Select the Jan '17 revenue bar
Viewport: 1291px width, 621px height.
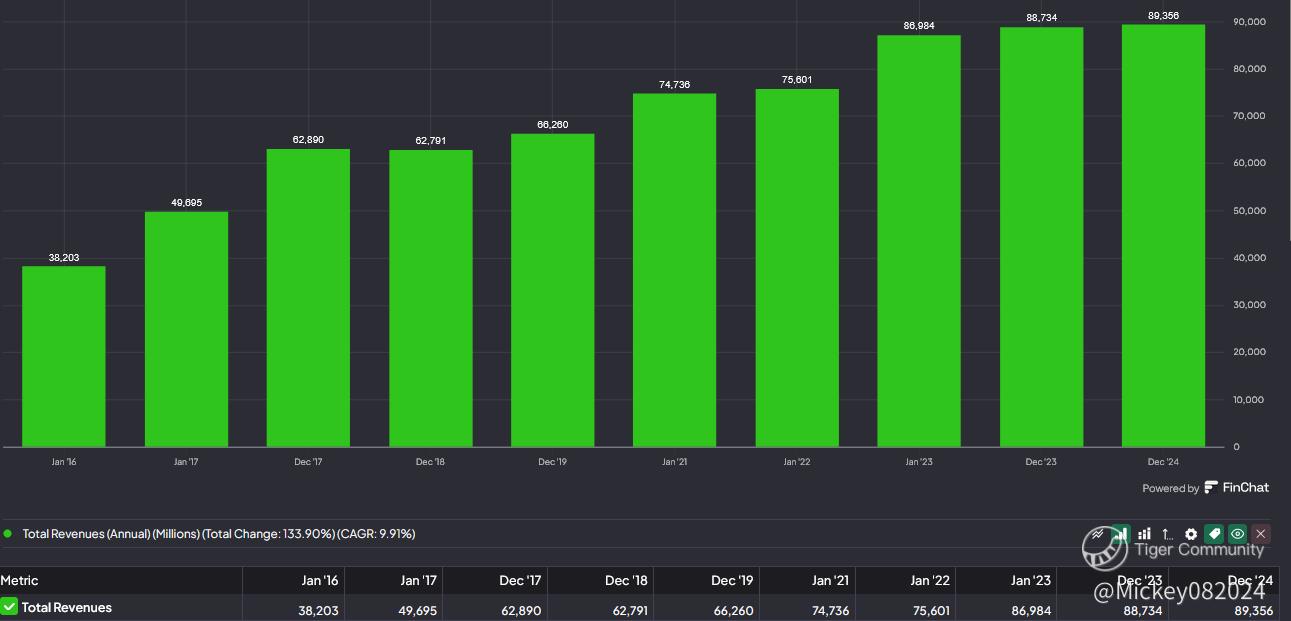(x=186, y=329)
